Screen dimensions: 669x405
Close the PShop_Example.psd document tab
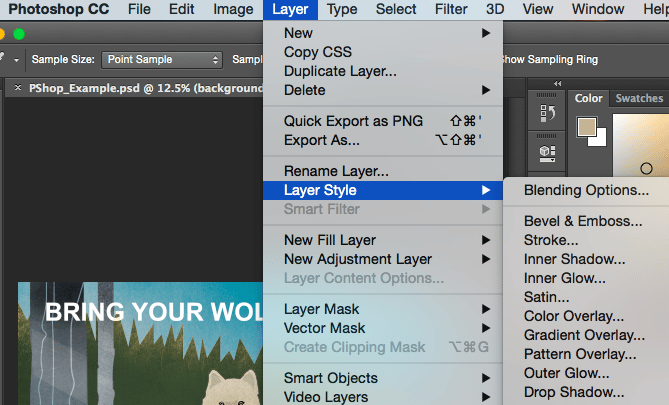18,89
